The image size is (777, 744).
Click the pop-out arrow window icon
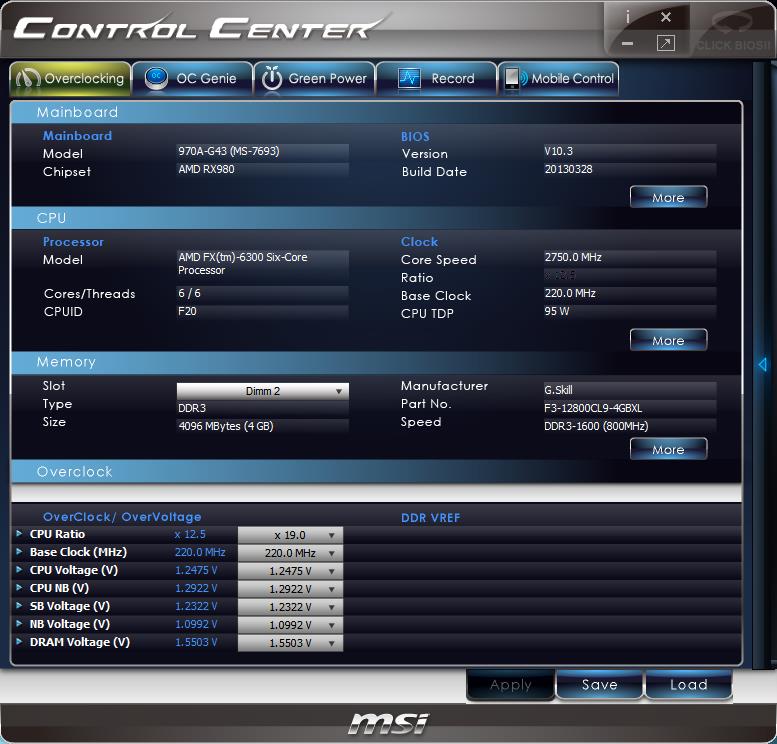[x=666, y=44]
